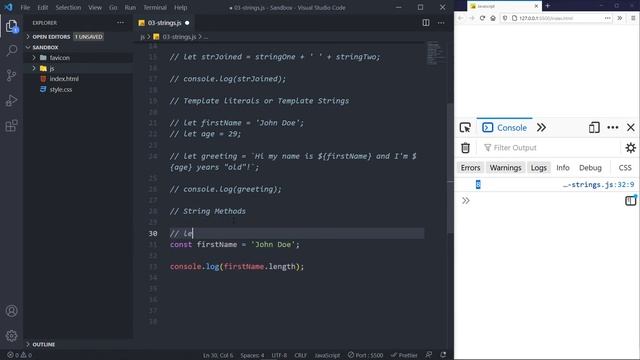Screen dimensions: 640x360
Task: Open style.css in the explorer
Action: click(x=61, y=89)
